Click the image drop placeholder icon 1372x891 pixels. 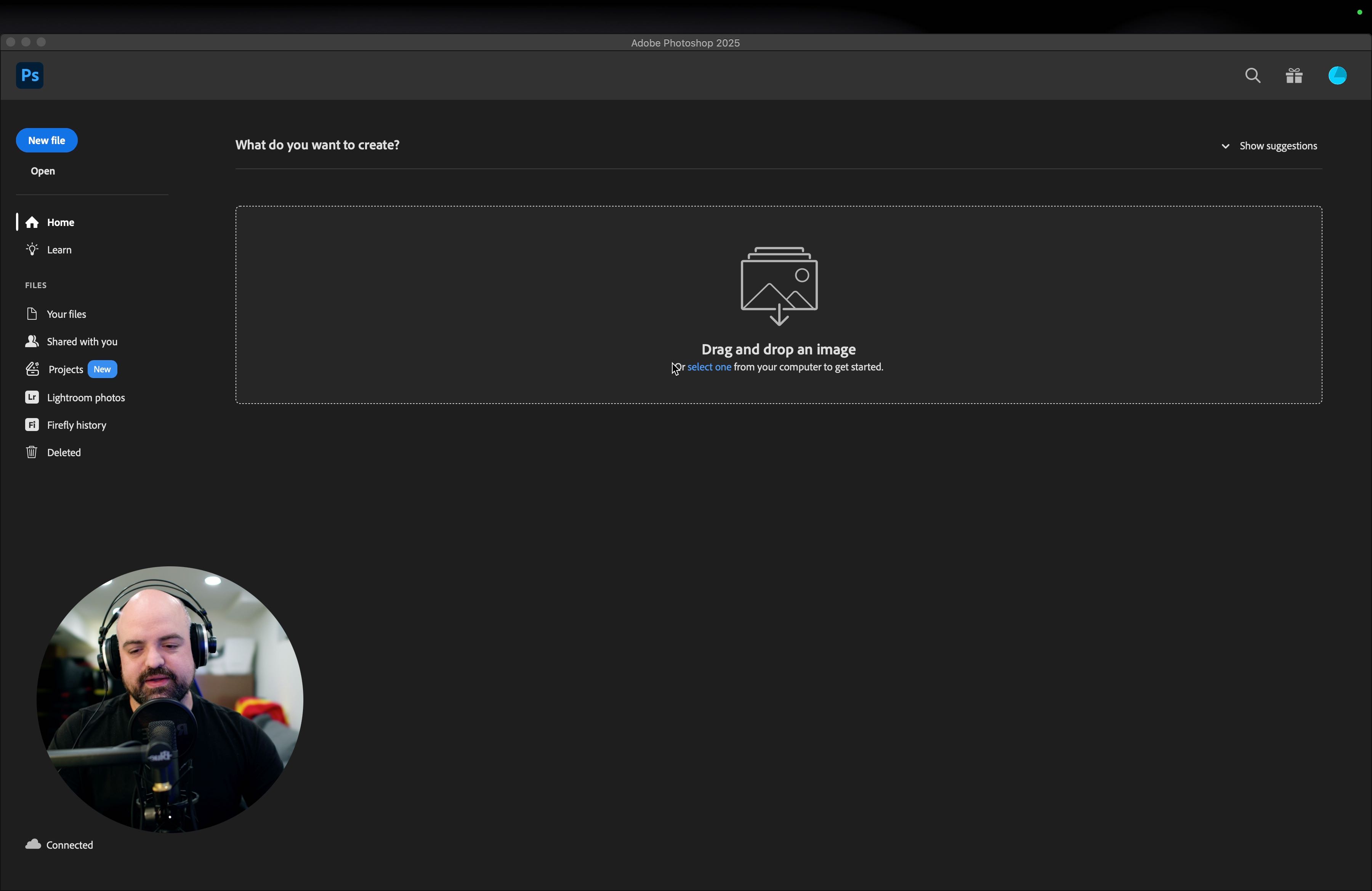tap(779, 286)
